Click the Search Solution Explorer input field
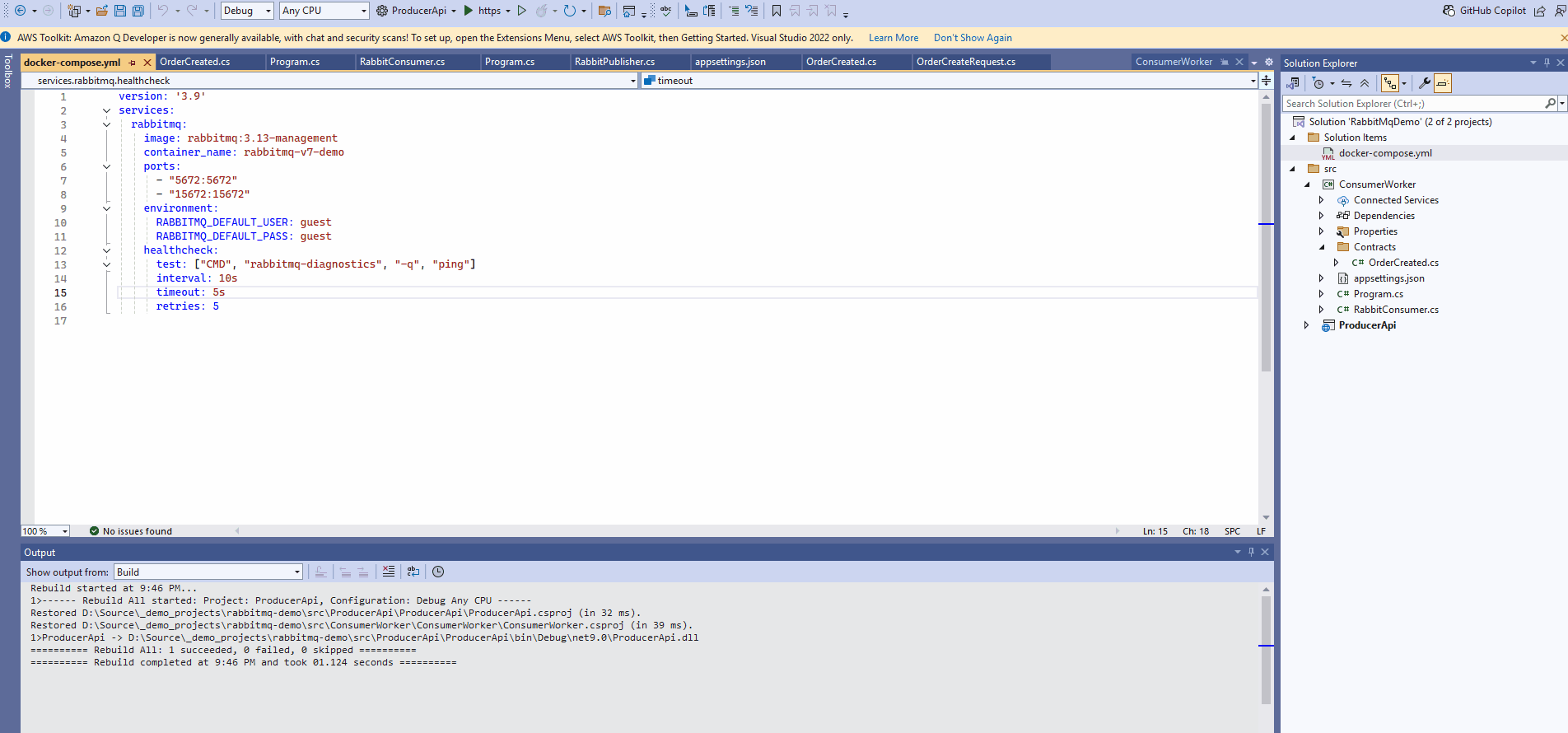Image resolution: width=1568 pixels, height=733 pixels. coord(1412,104)
